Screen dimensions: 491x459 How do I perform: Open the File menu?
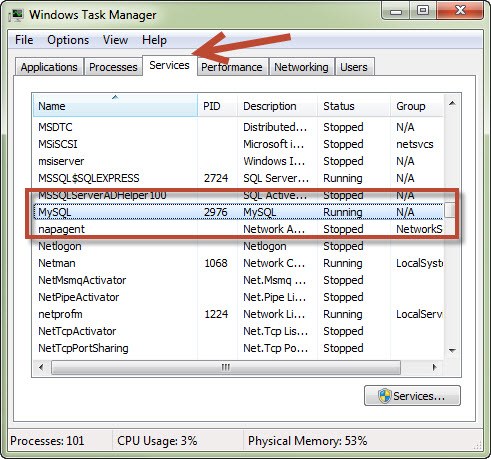[24, 40]
